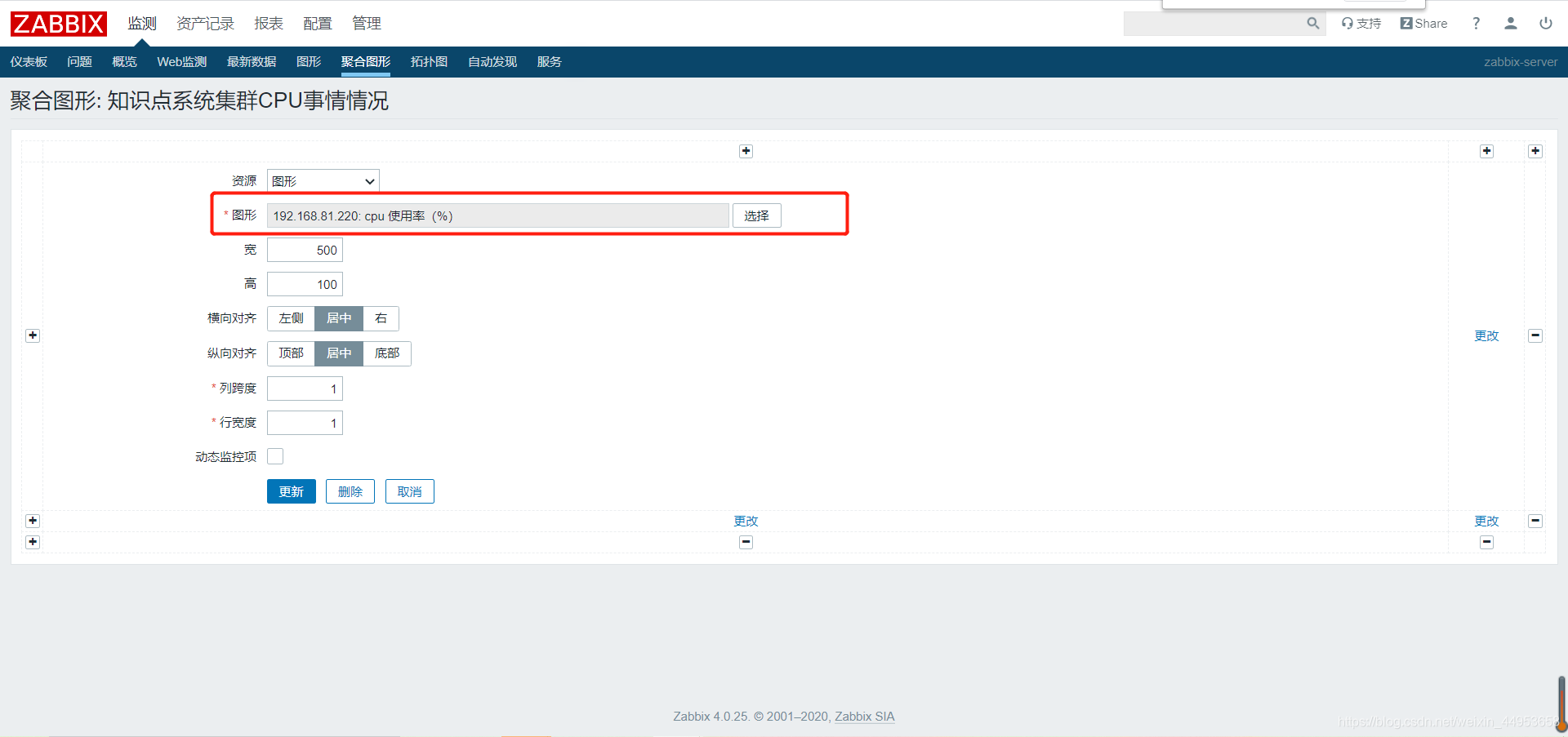
Task: Go to the 最新数据 submenu
Action: (x=252, y=62)
